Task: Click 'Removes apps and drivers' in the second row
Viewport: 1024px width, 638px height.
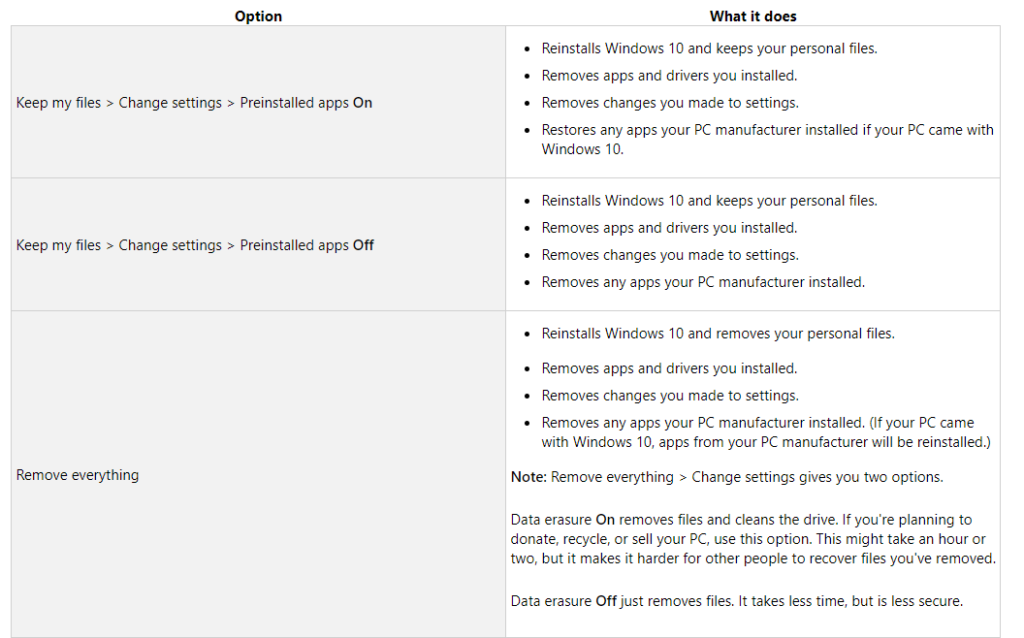Action: tap(669, 228)
